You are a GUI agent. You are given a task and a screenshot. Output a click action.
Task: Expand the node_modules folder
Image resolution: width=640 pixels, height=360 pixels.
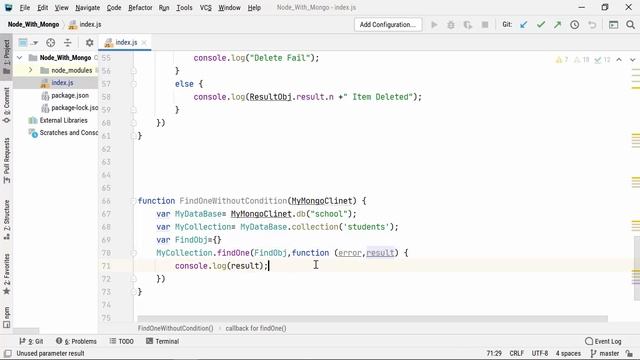30,70
